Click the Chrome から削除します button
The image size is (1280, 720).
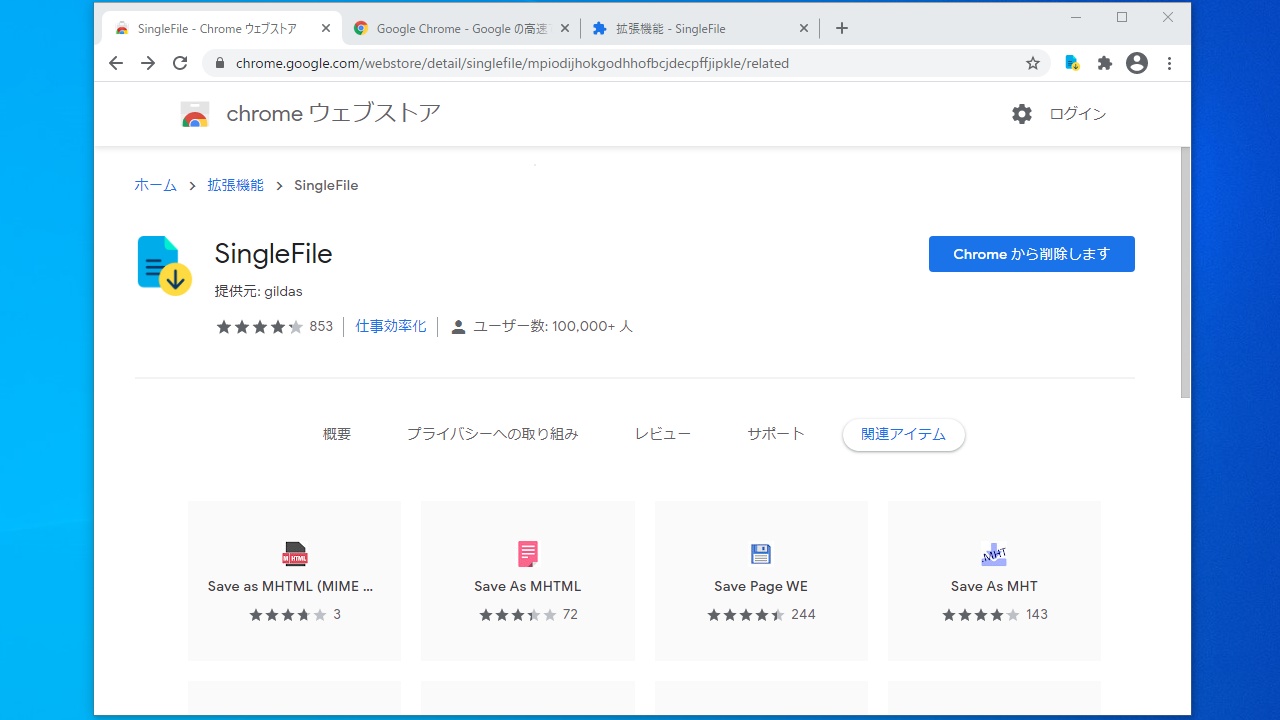click(1032, 254)
